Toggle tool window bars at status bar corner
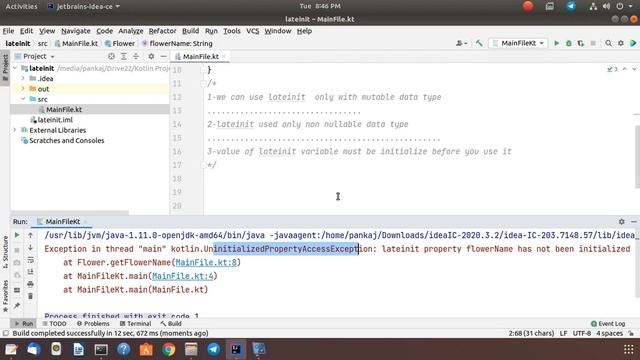 point(6,333)
